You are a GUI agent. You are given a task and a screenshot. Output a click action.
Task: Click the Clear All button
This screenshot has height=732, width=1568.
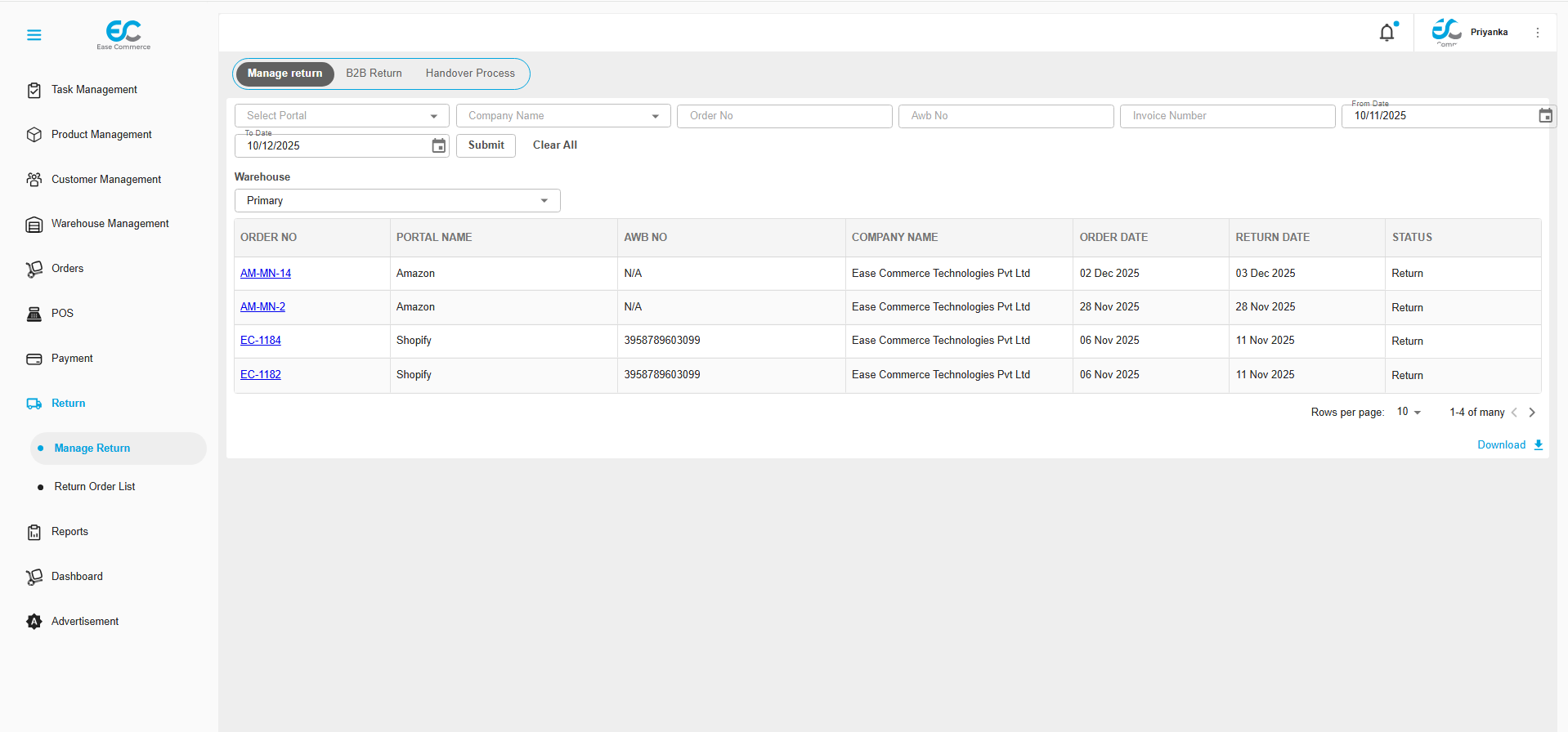[555, 145]
